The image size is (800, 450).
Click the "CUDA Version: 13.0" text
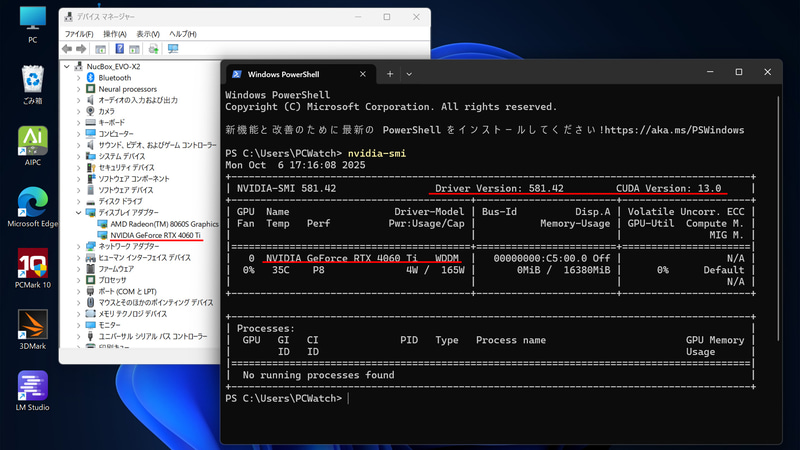[668, 188]
